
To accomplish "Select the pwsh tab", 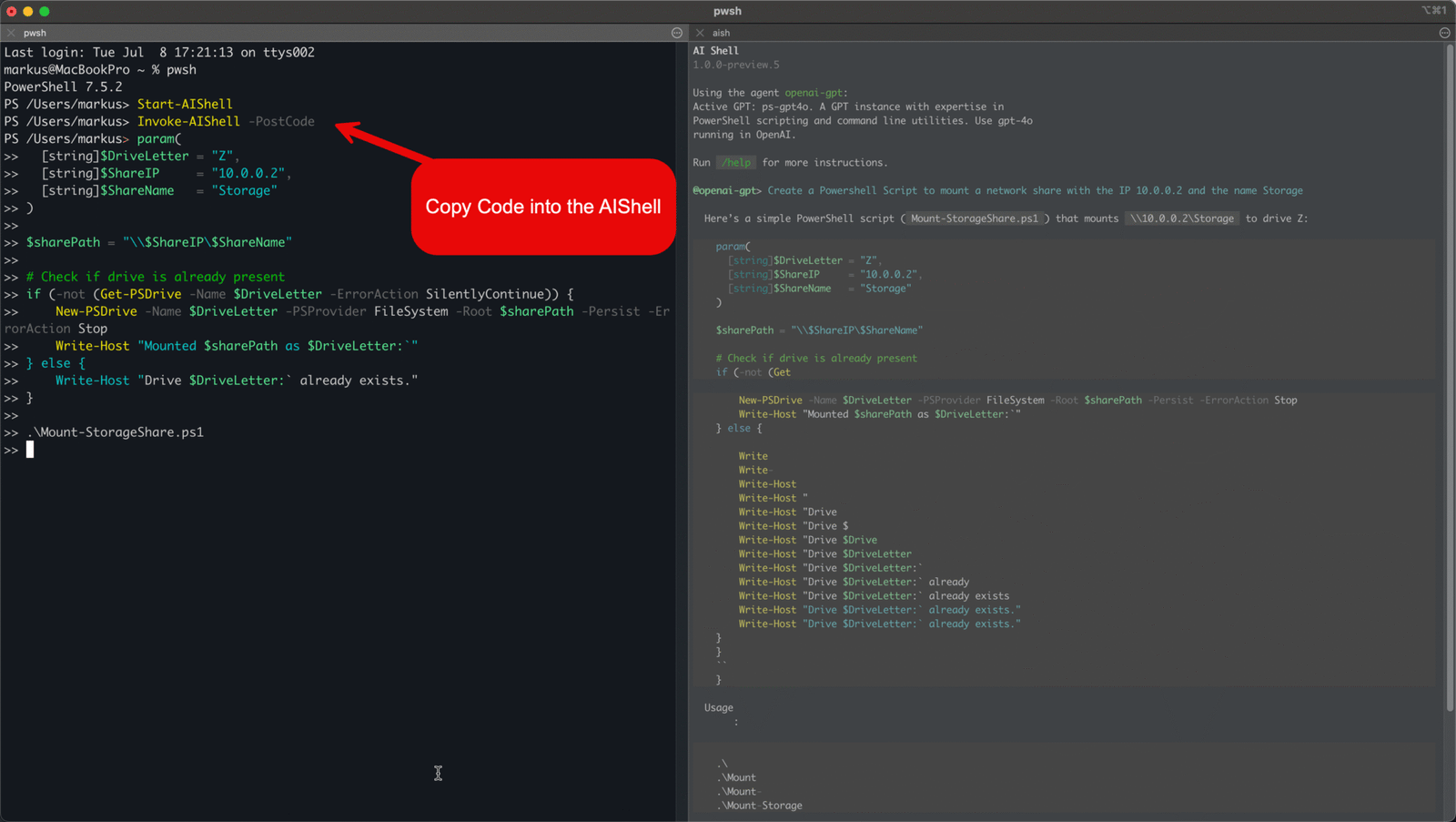I will pyautogui.click(x=35, y=32).
